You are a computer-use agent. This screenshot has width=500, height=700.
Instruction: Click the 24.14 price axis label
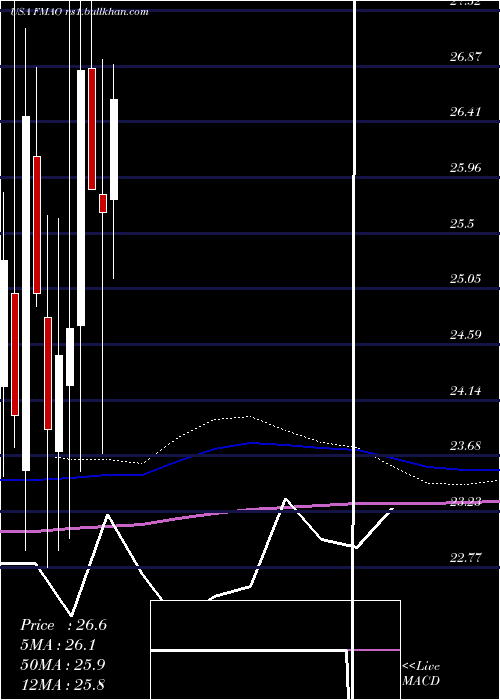pos(466,391)
